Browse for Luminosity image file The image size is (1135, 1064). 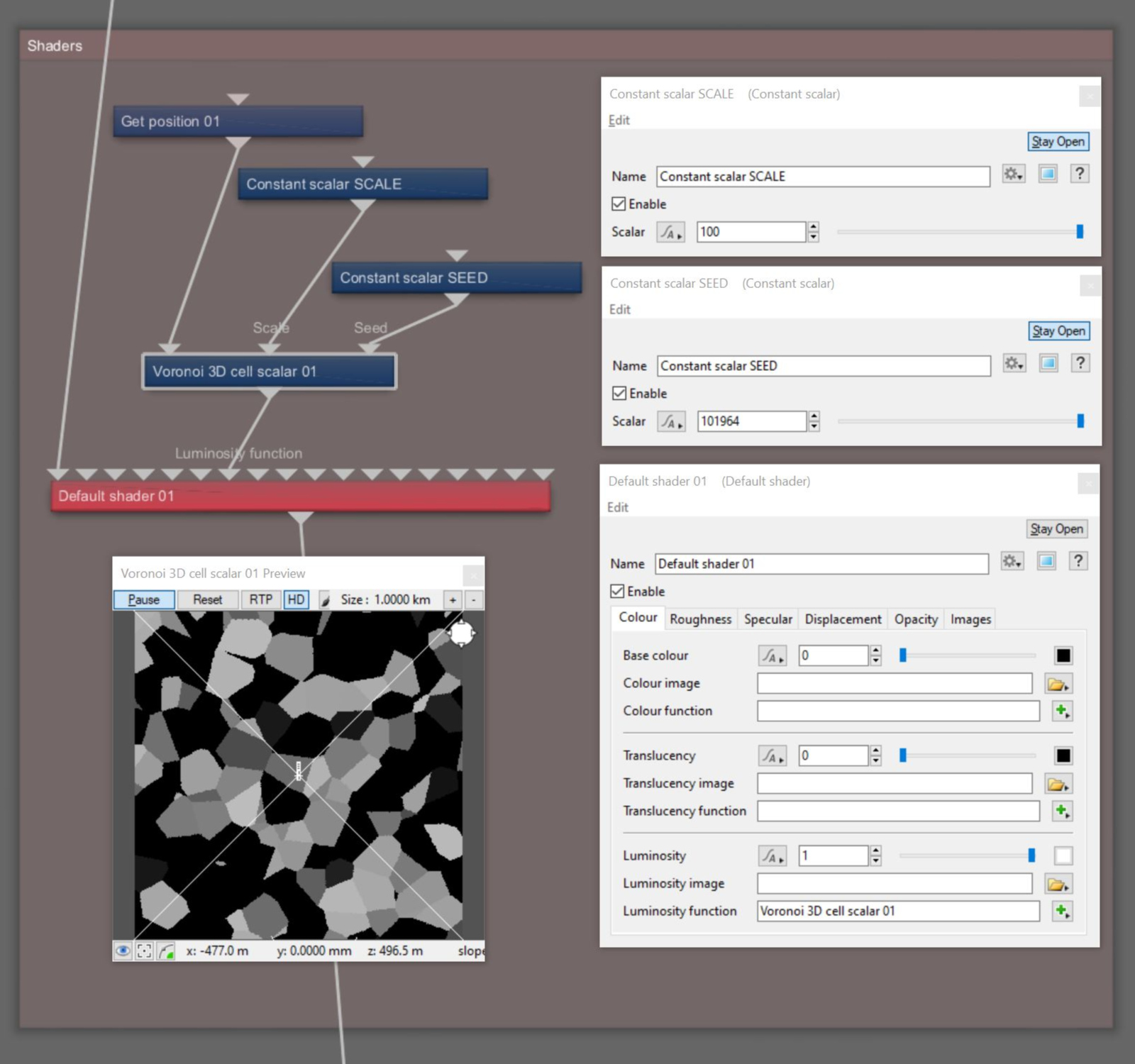1058,884
